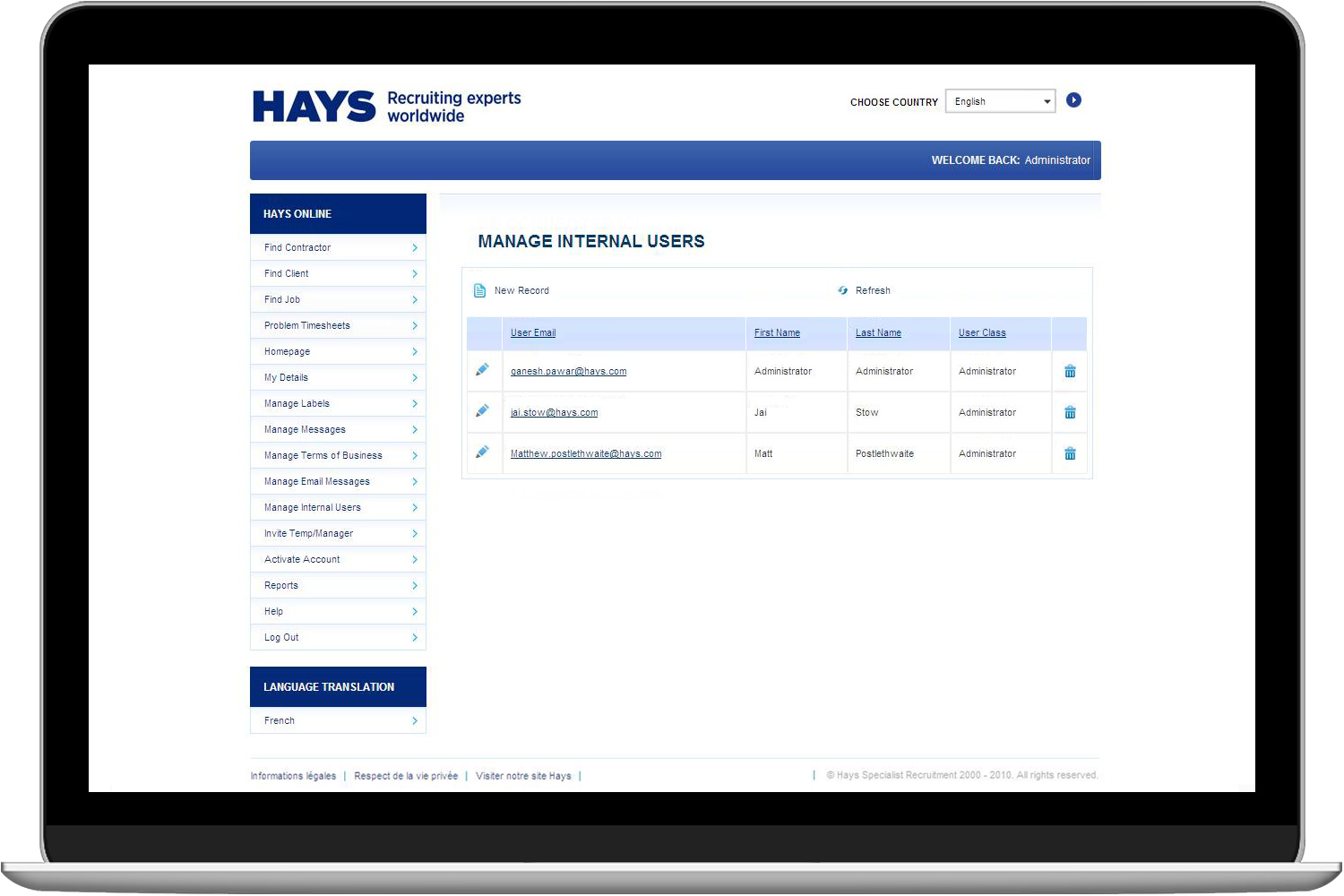
Task: Click the Language Translation sidebar header
Action: click(338, 686)
